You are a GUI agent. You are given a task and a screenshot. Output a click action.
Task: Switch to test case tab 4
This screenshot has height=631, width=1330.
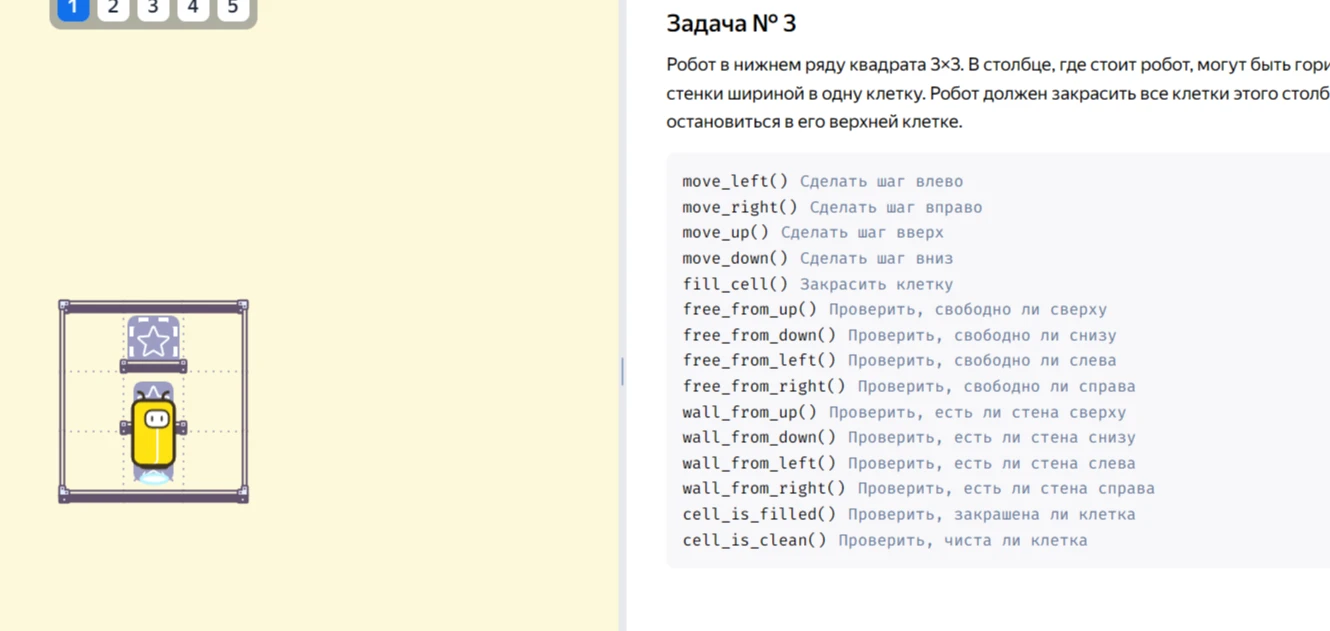pyautogui.click(x=193, y=8)
